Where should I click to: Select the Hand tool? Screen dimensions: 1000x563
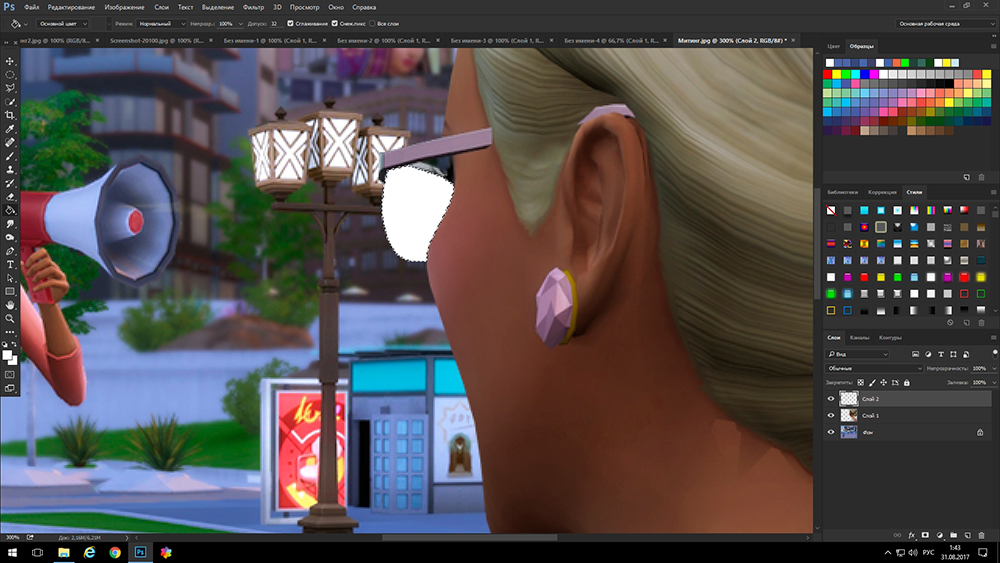coord(10,304)
